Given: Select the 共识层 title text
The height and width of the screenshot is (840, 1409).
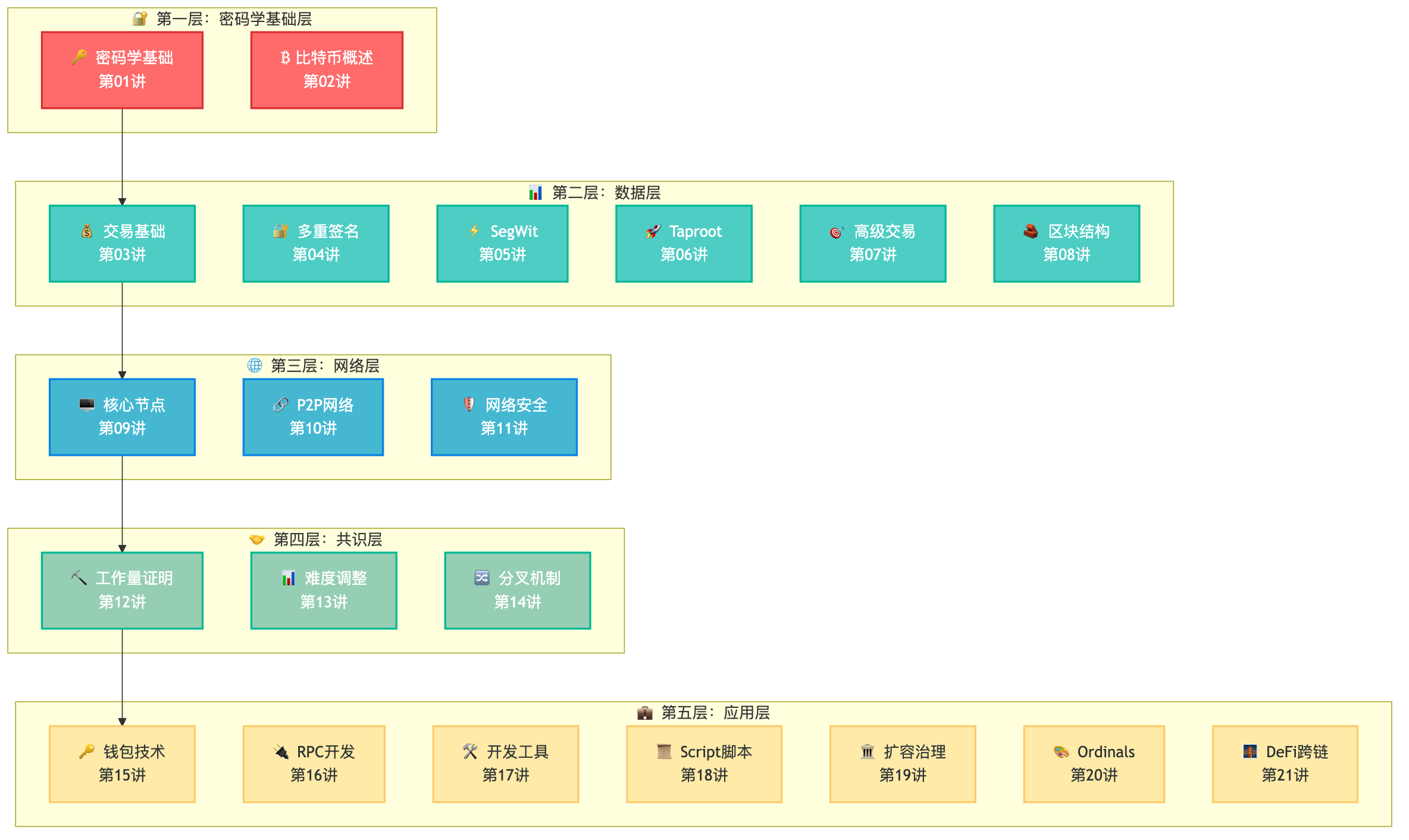Looking at the screenshot, I should coord(359,539).
